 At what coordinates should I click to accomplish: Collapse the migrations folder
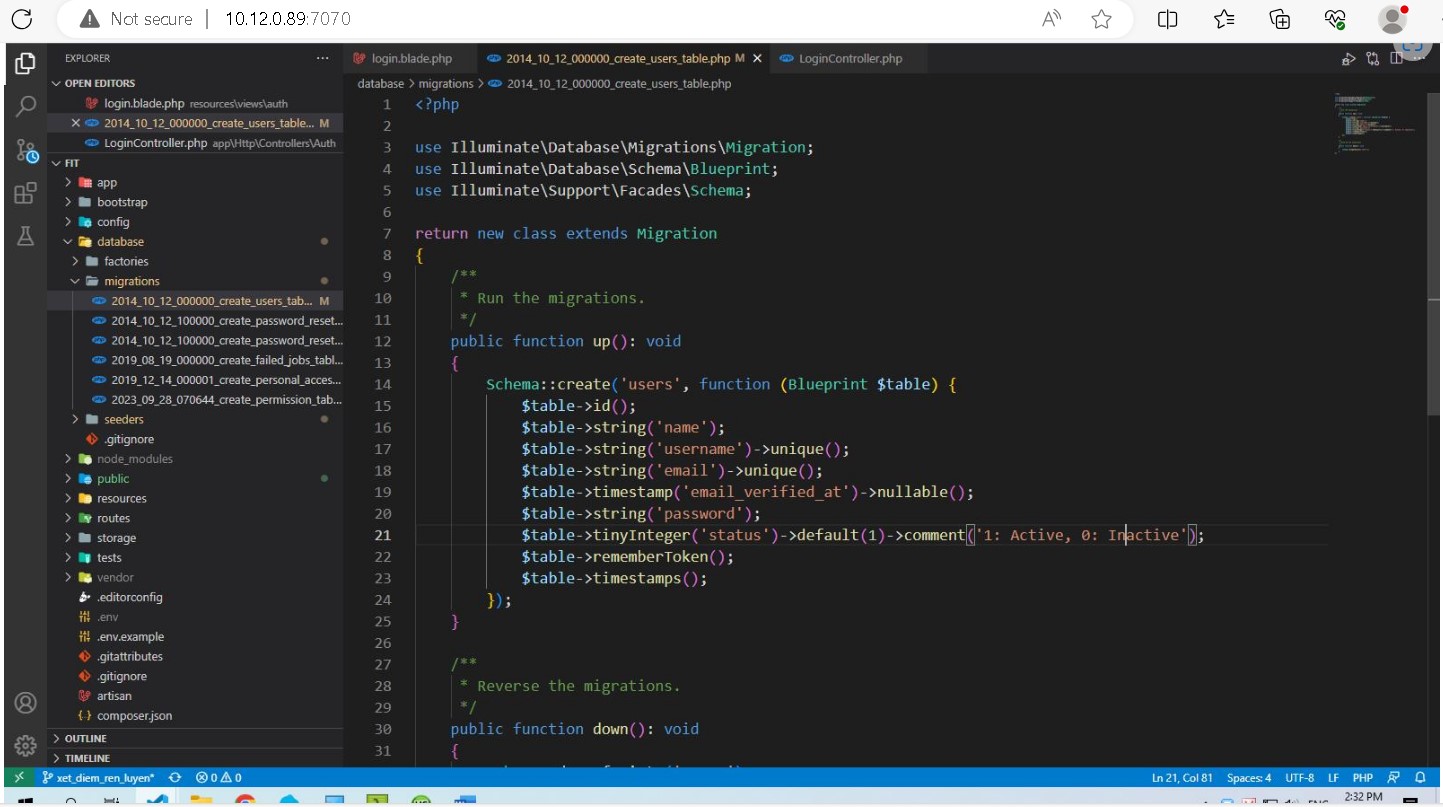(131, 281)
